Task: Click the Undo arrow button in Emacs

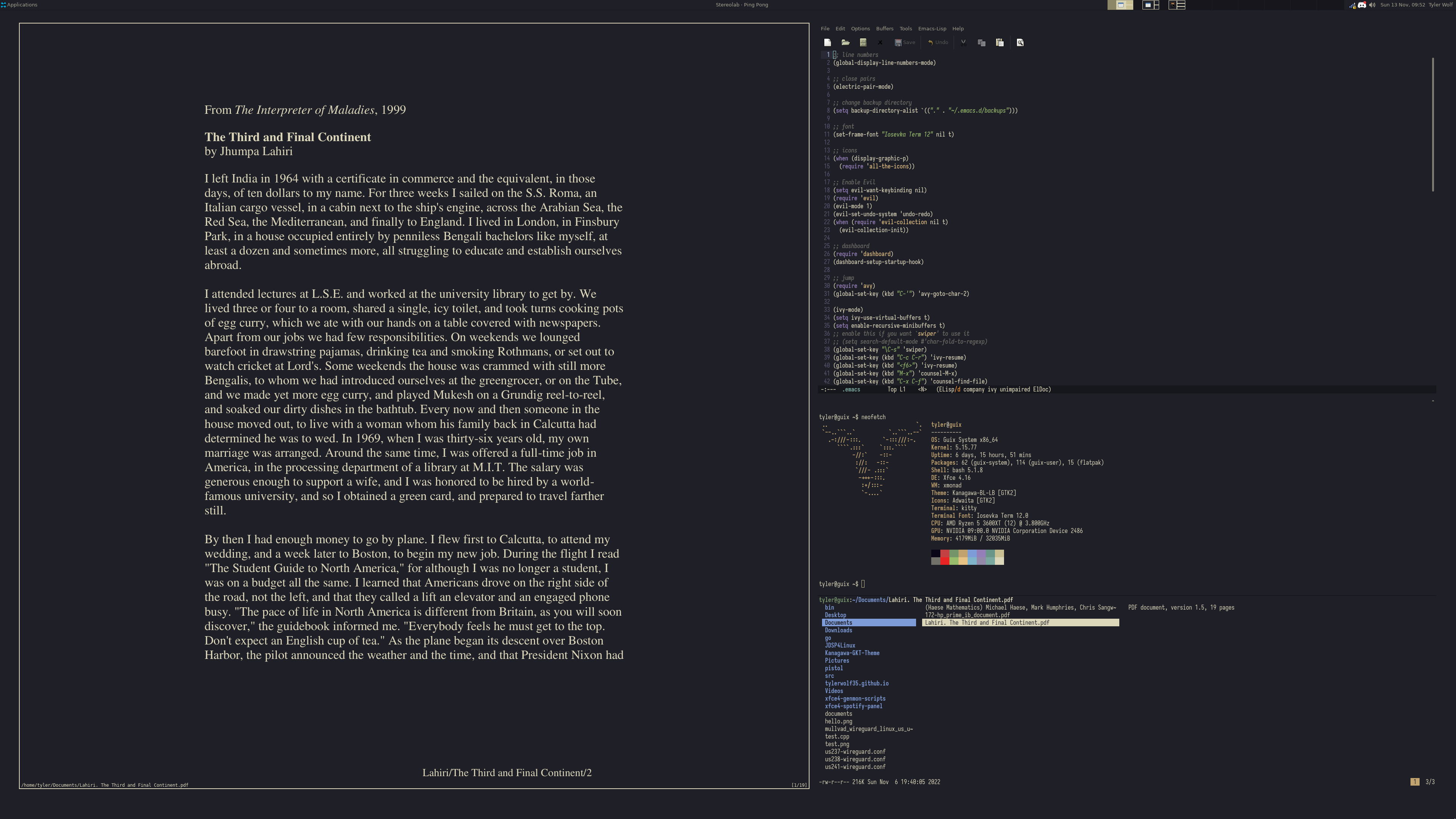Action: (x=938, y=42)
